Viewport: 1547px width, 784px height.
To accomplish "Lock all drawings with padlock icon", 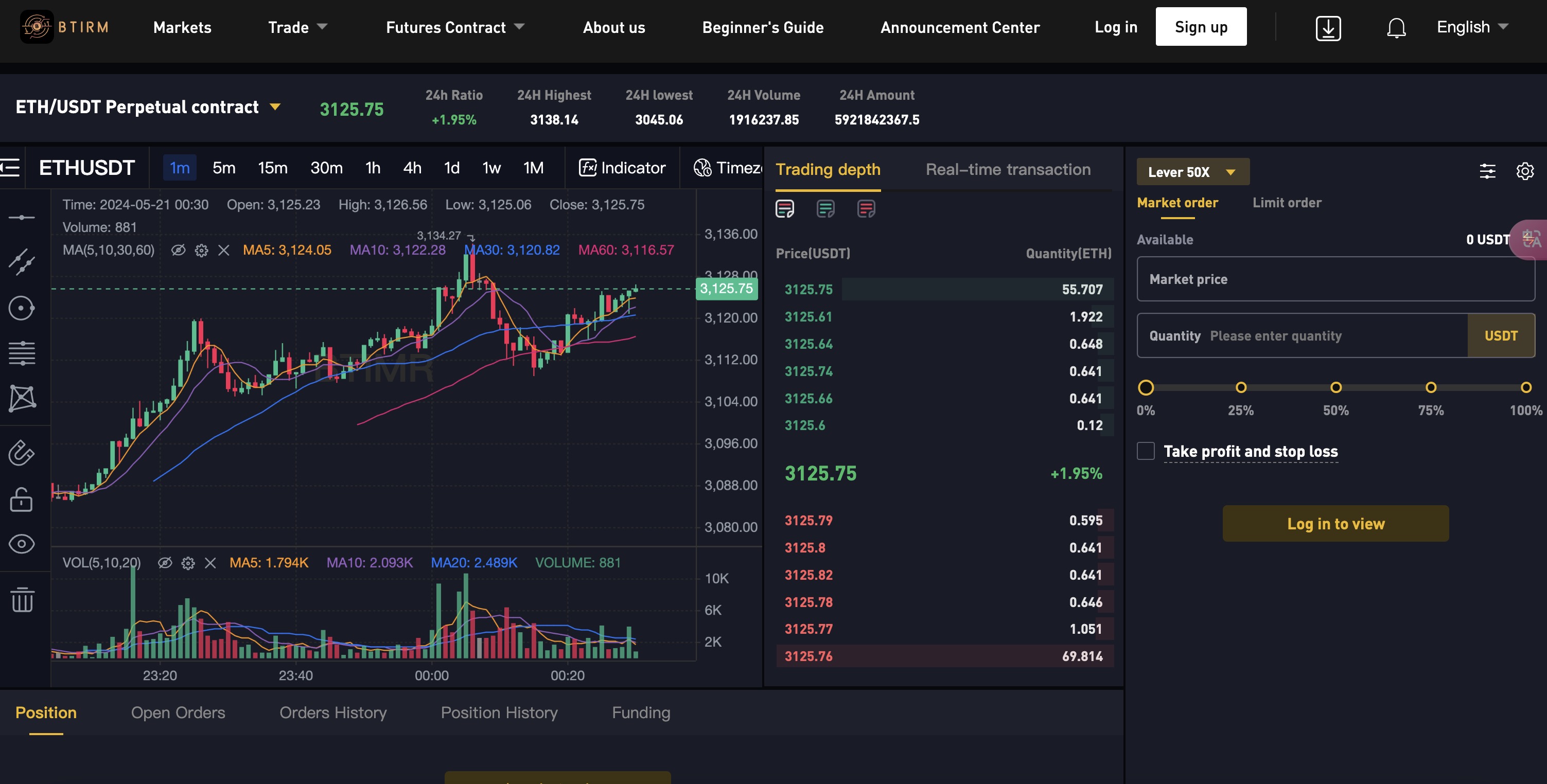I will click(22, 499).
